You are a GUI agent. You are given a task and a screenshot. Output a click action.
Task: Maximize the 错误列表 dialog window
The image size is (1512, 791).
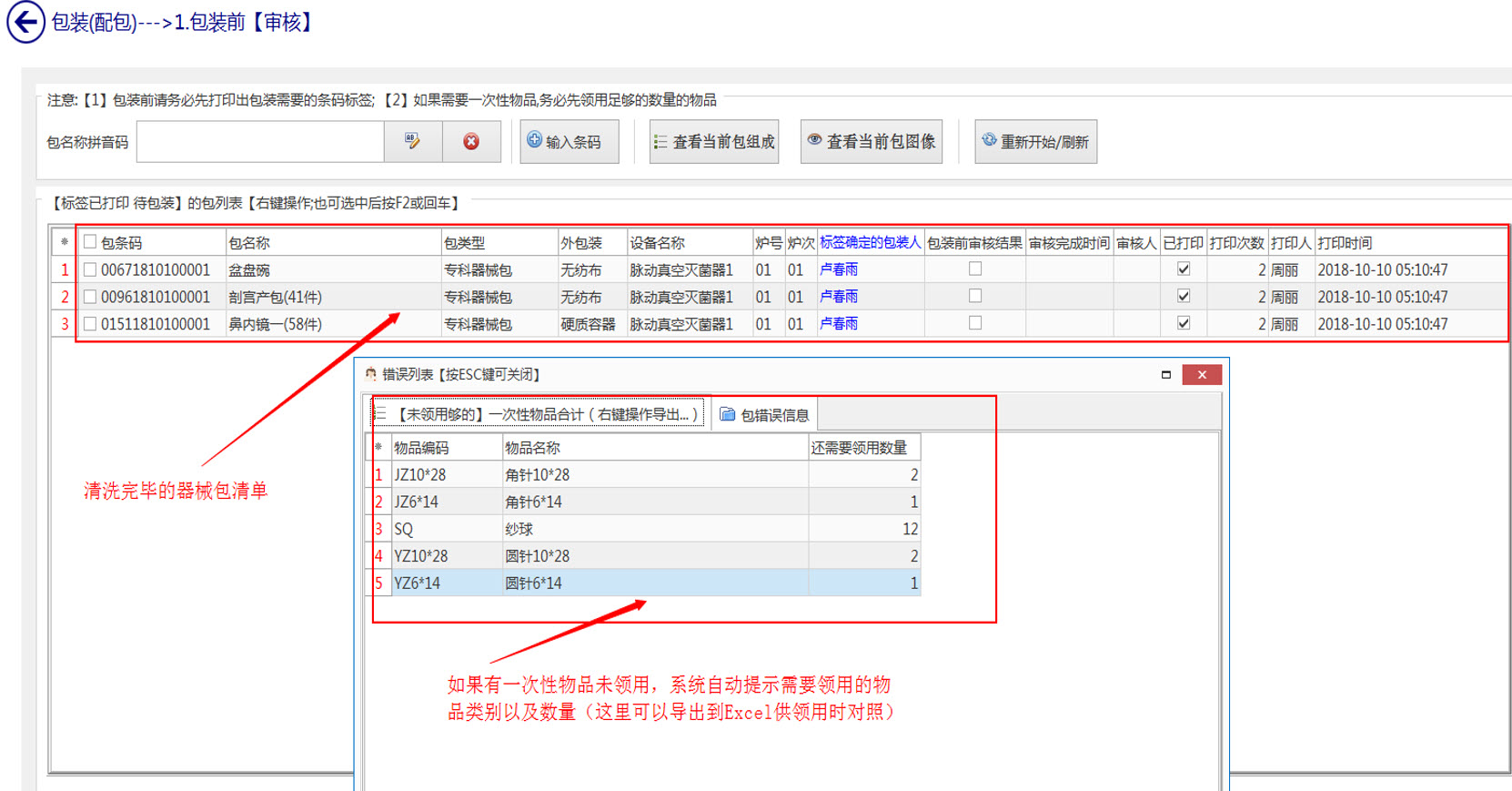tap(1165, 374)
